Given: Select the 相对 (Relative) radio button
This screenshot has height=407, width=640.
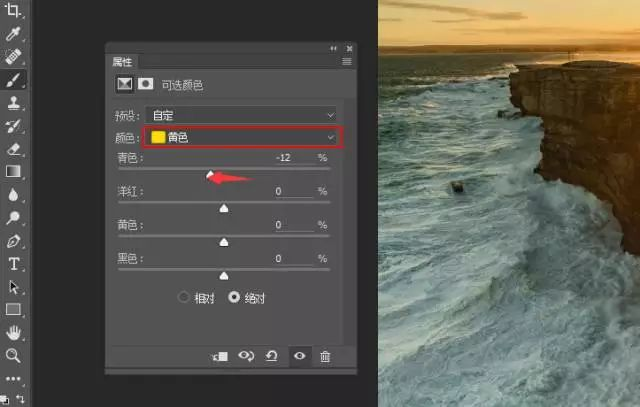Looking at the screenshot, I should [x=183, y=297].
